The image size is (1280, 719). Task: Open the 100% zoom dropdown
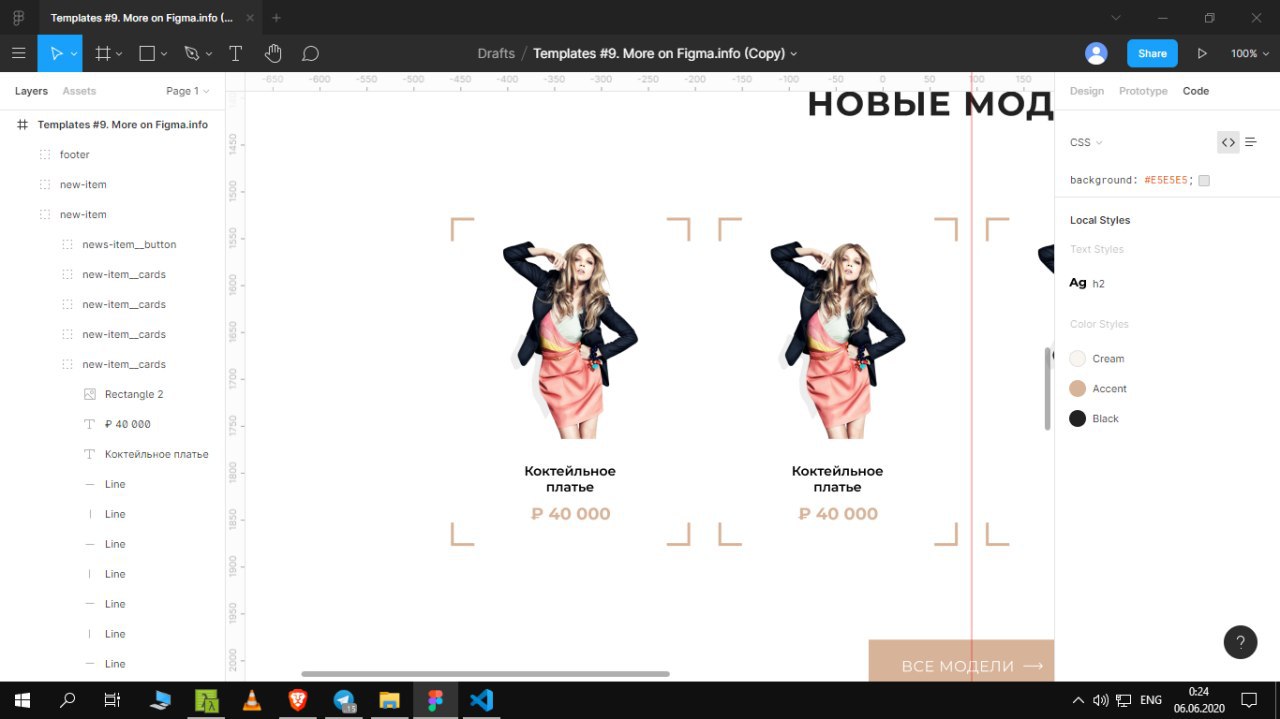[1248, 54]
